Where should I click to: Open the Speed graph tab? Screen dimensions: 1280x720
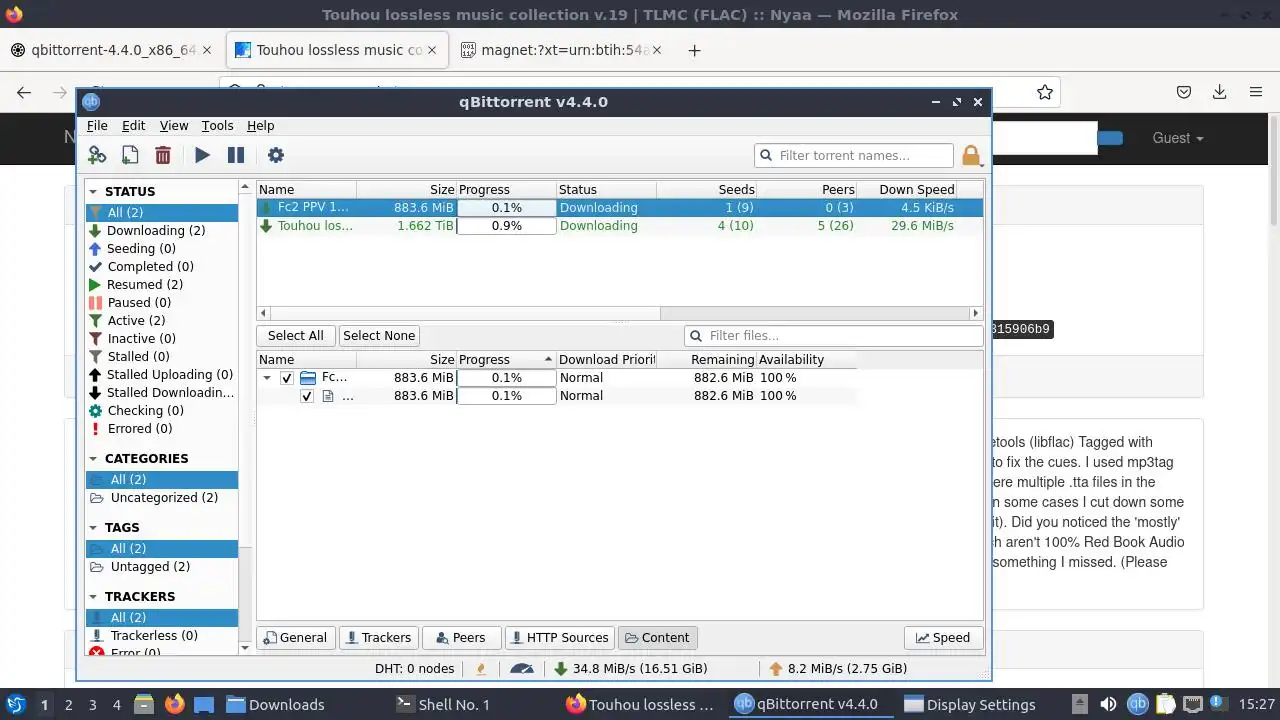pyautogui.click(x=943, y=637)
